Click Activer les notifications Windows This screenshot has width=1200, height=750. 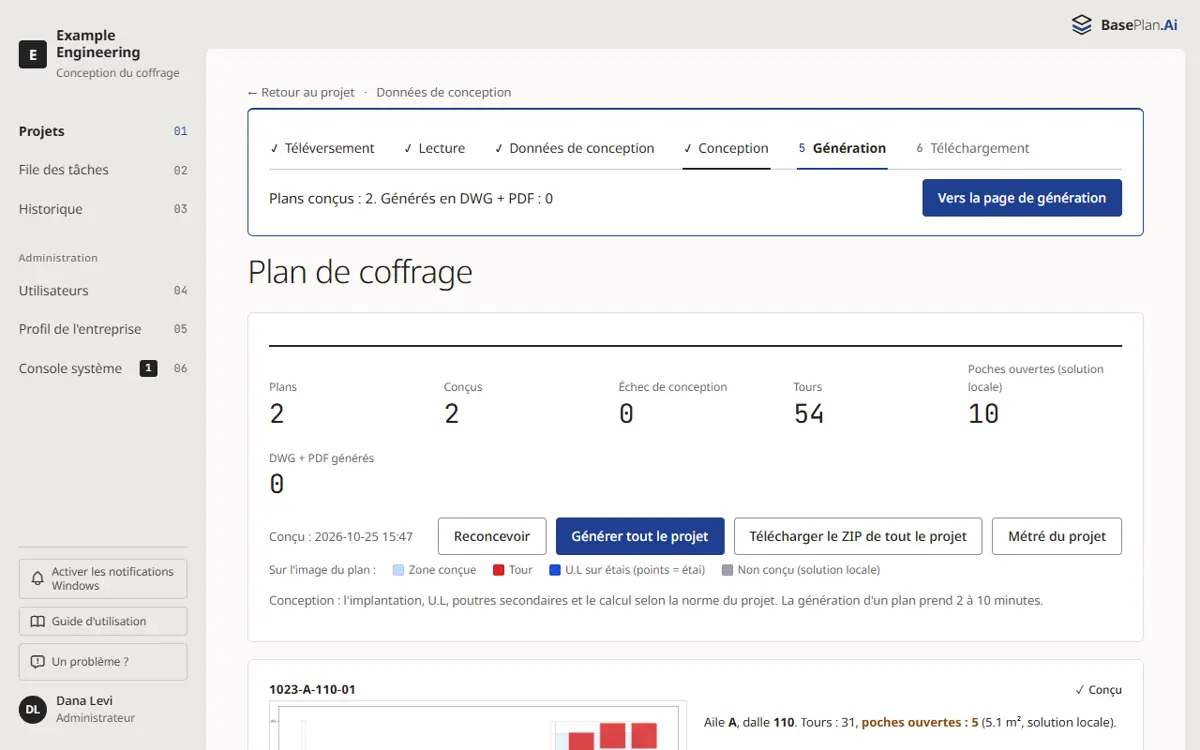103,579
